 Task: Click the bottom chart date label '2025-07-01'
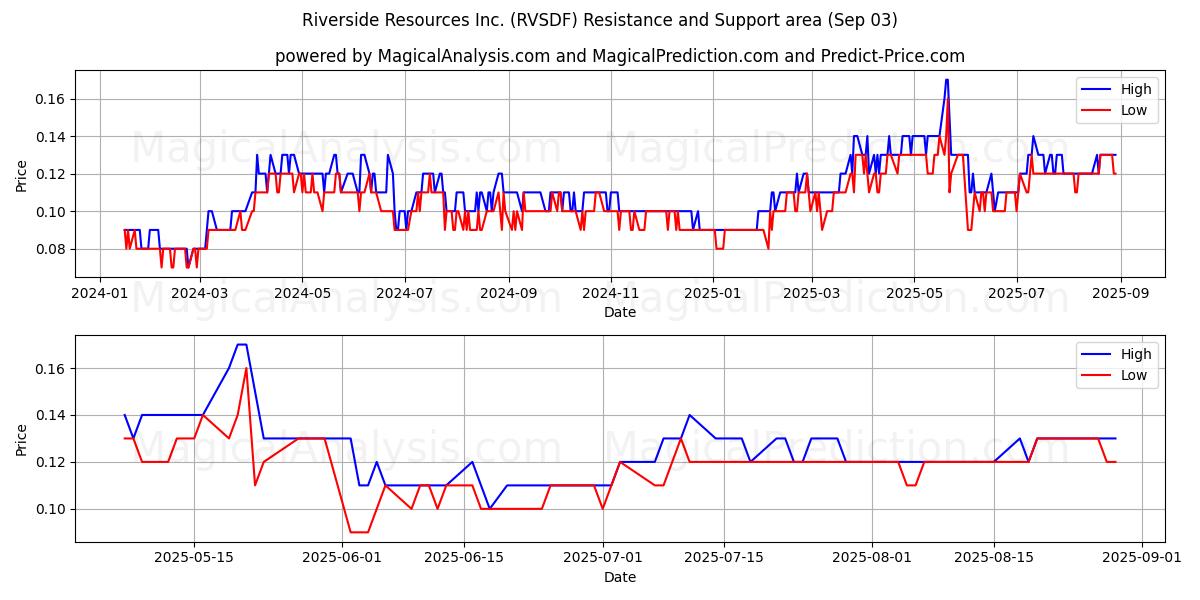click(x=603, y=559)
